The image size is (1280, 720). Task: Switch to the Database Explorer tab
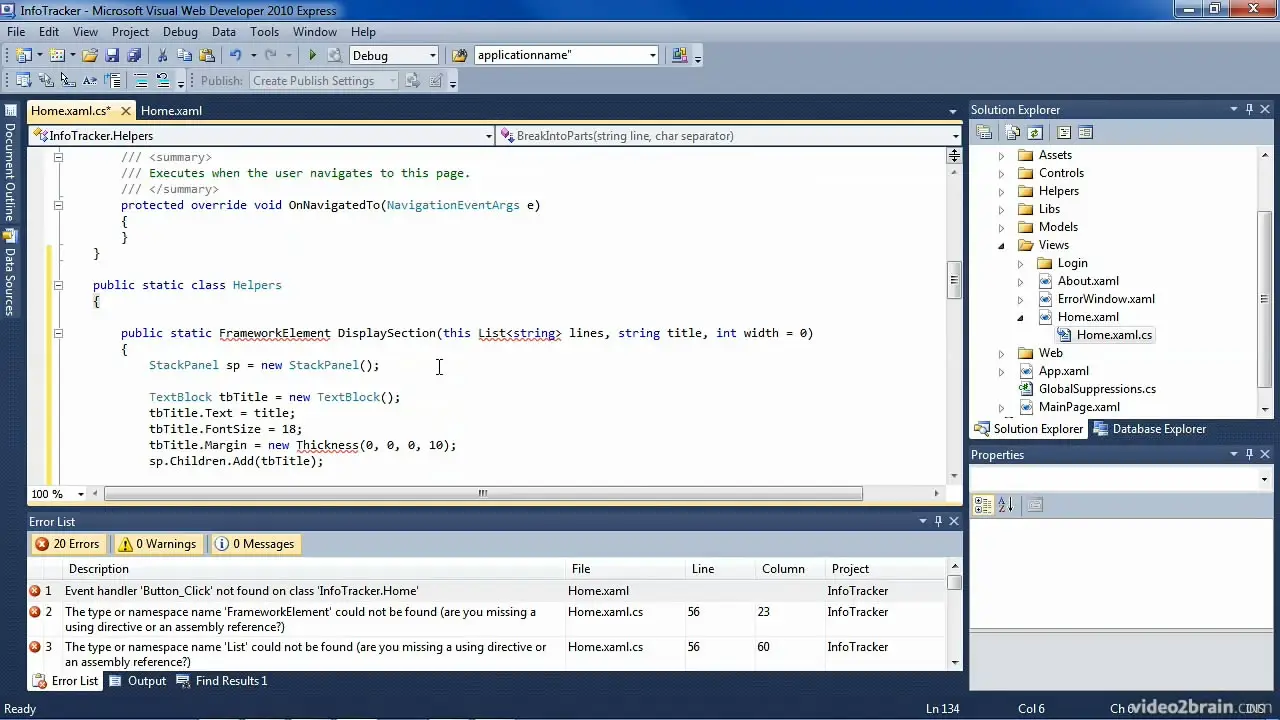1149,429
